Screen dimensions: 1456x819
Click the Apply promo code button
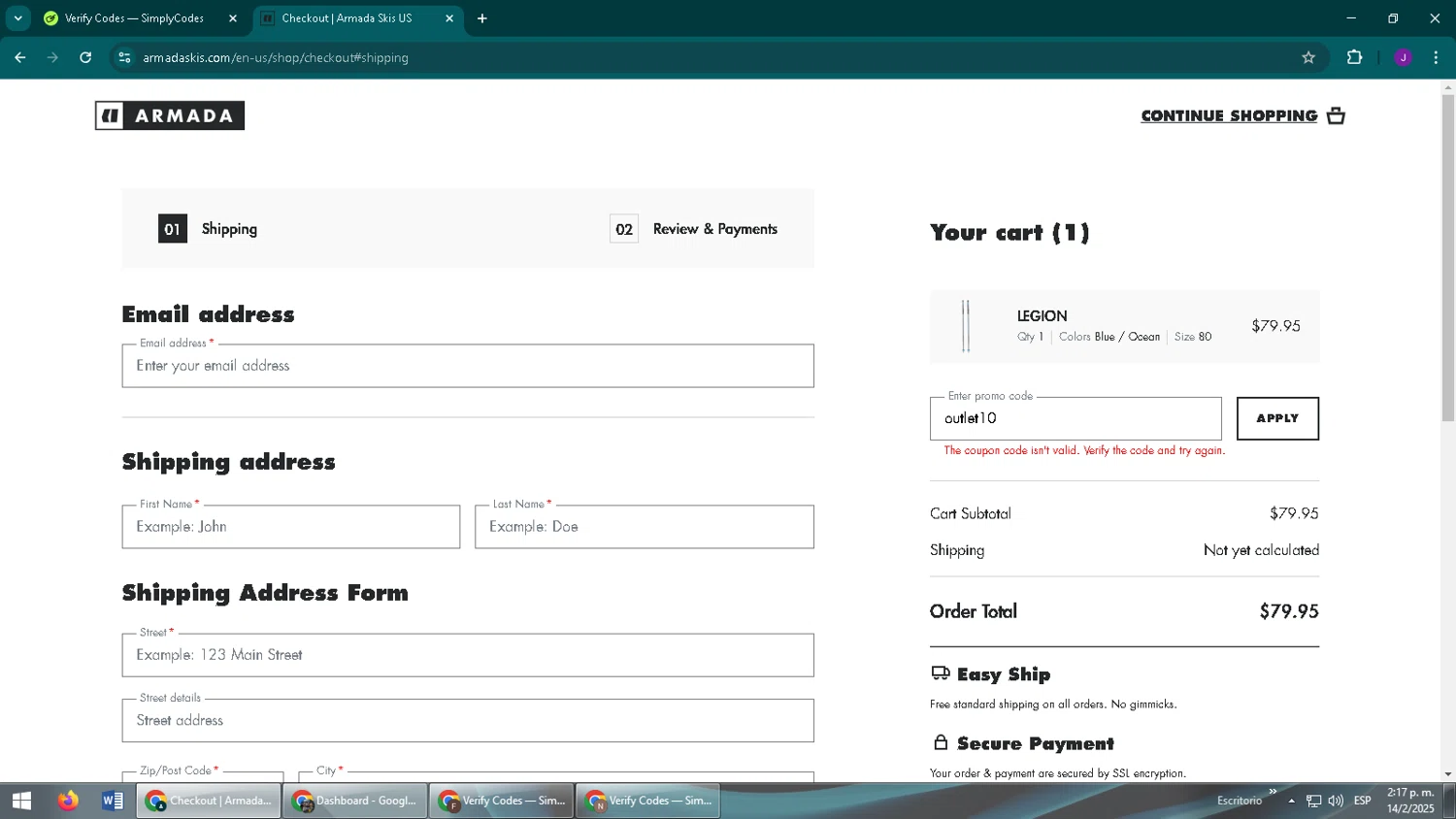coord(1277,418)
